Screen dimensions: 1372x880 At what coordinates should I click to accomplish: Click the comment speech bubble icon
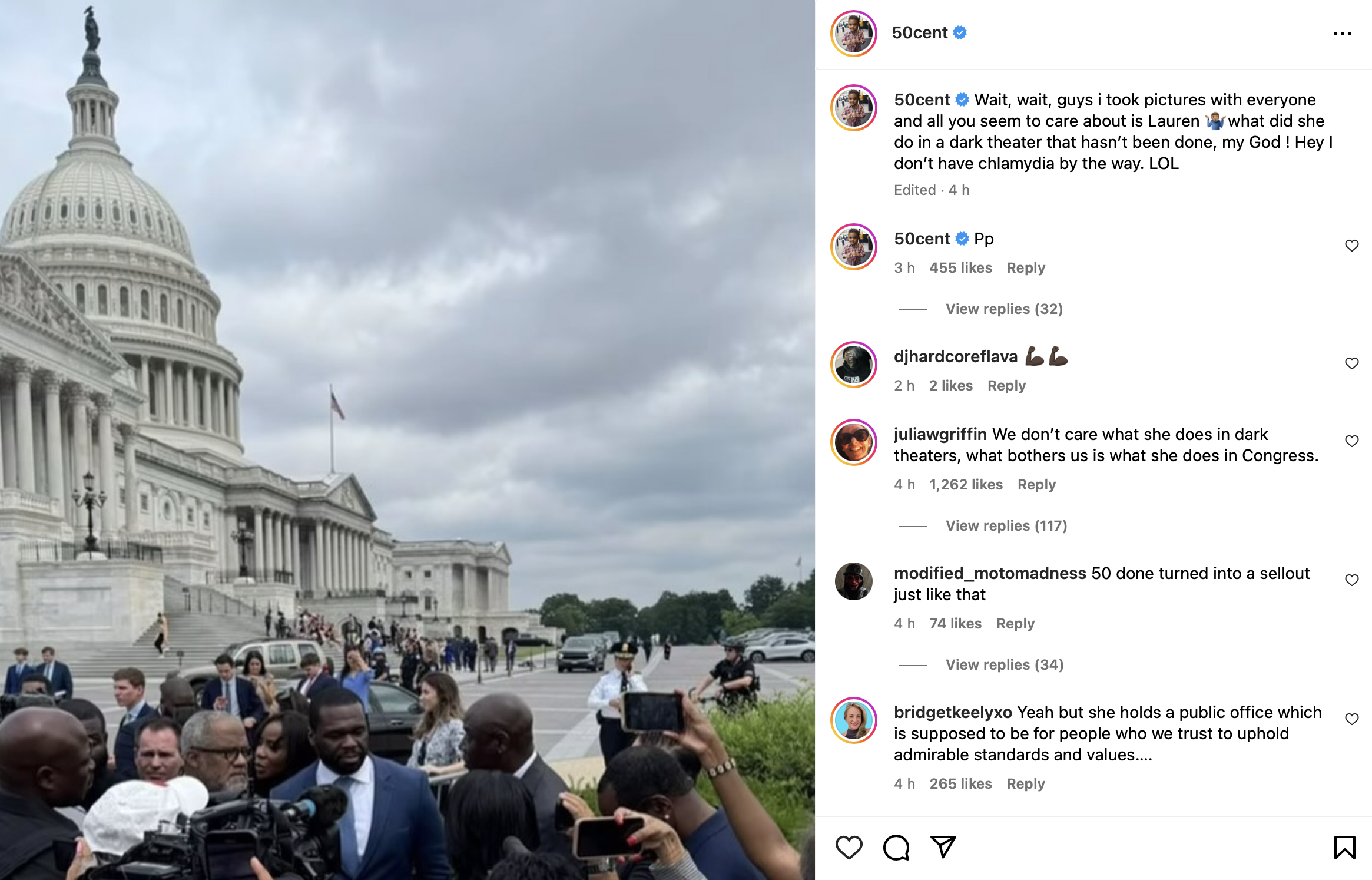896,847
